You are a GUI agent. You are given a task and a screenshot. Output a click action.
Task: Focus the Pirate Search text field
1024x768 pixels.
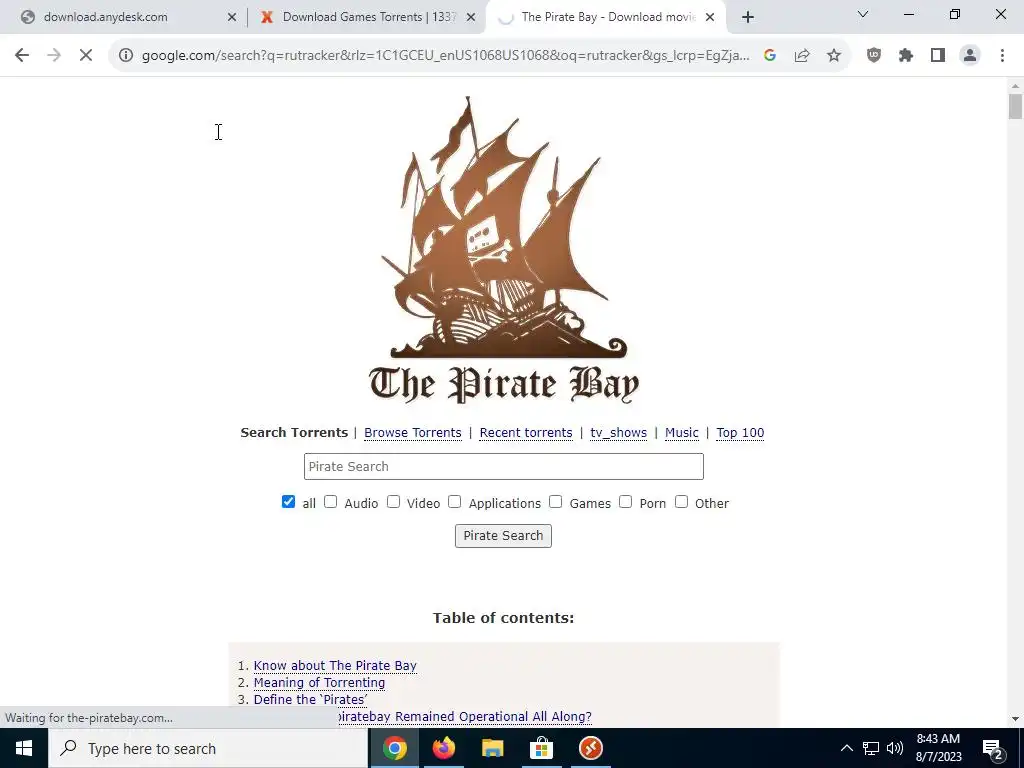504,466
